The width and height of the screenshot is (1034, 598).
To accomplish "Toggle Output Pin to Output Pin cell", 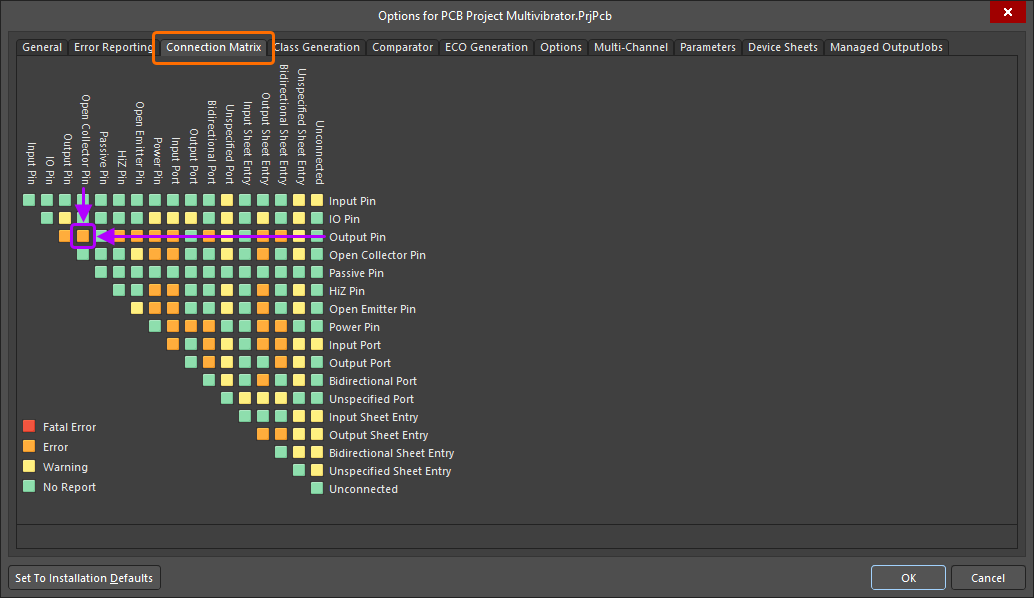I will [65, 236].
